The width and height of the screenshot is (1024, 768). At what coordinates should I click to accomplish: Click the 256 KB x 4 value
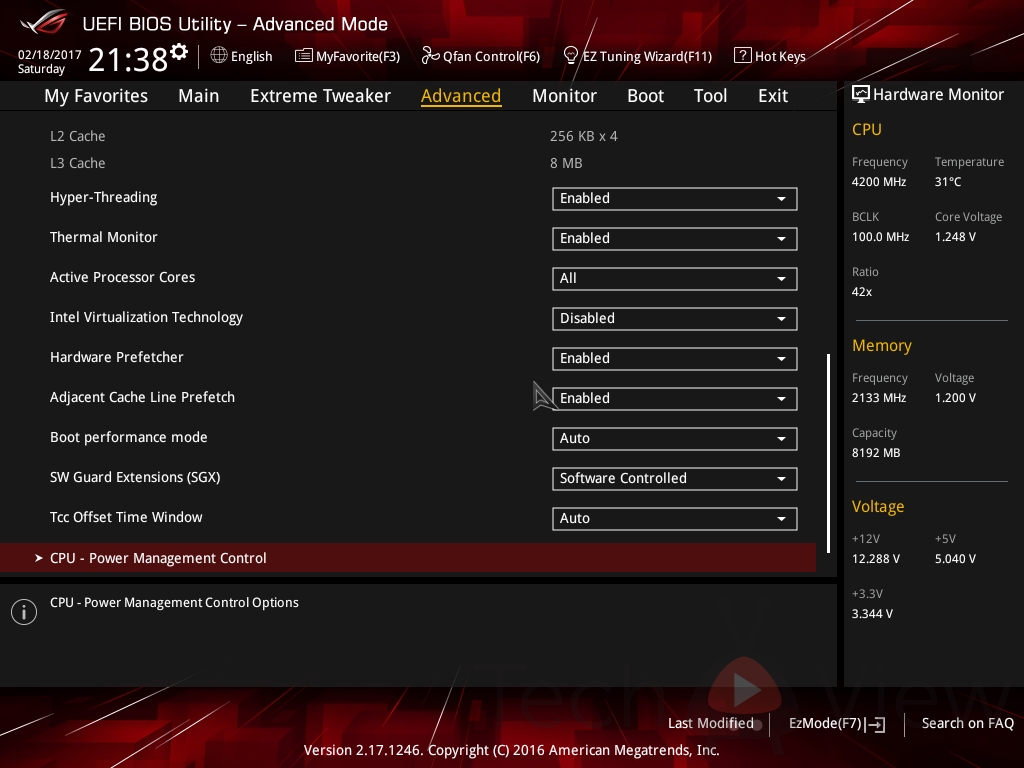(x=583, y=136)
